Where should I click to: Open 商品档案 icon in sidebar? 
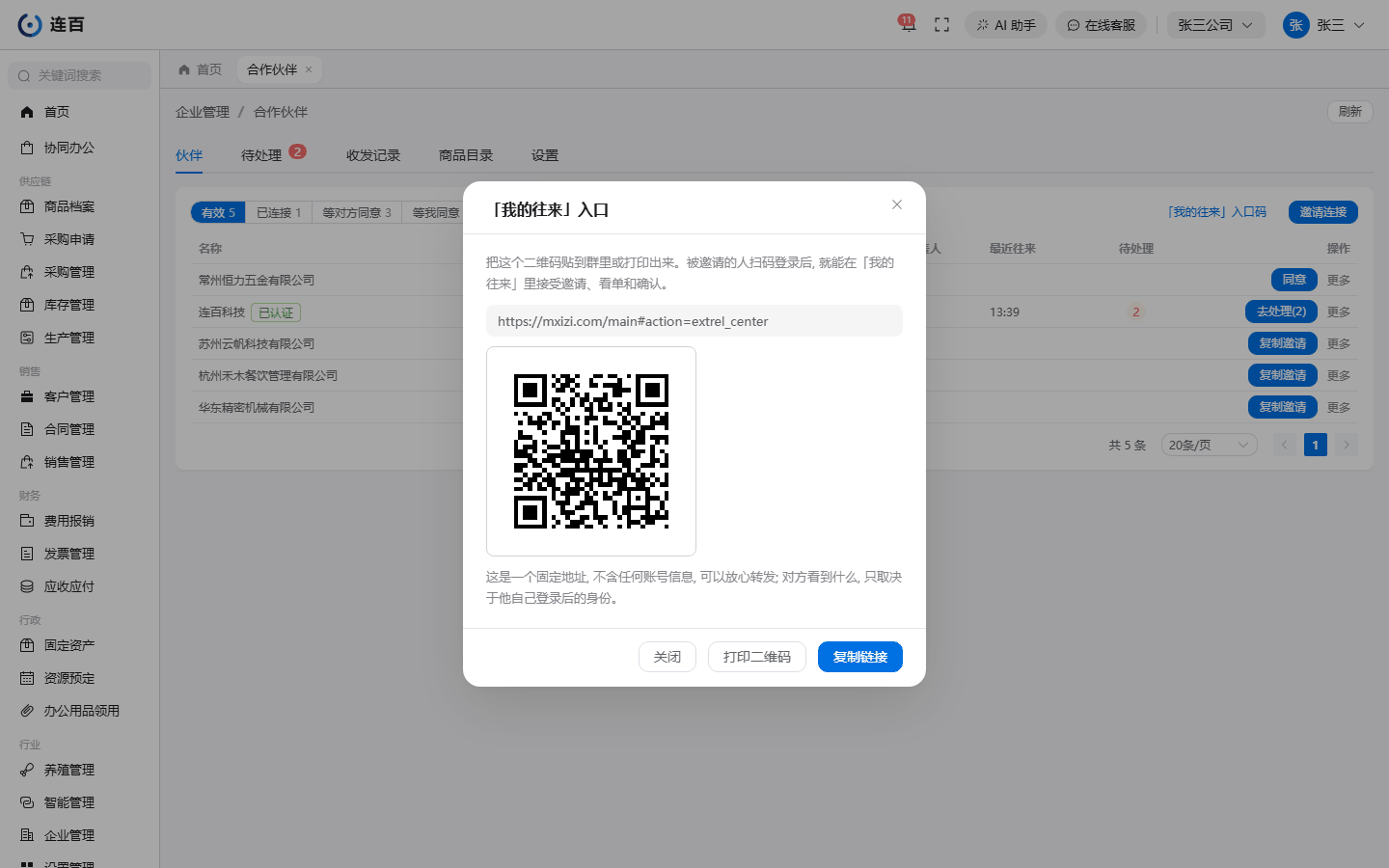27,206
